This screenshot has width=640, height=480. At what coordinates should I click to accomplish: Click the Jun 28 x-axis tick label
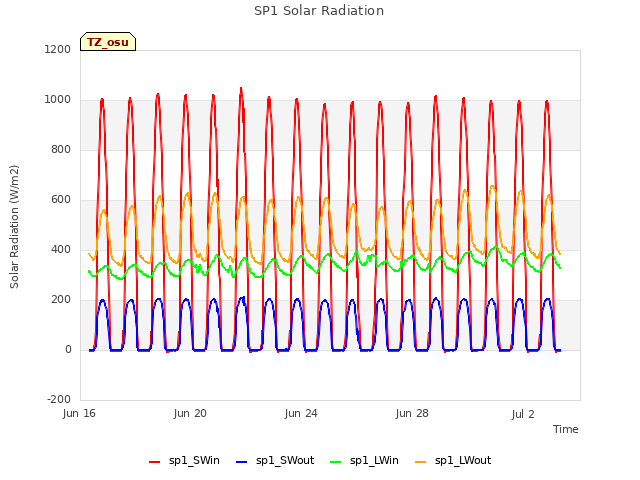[x=412, y=413]
